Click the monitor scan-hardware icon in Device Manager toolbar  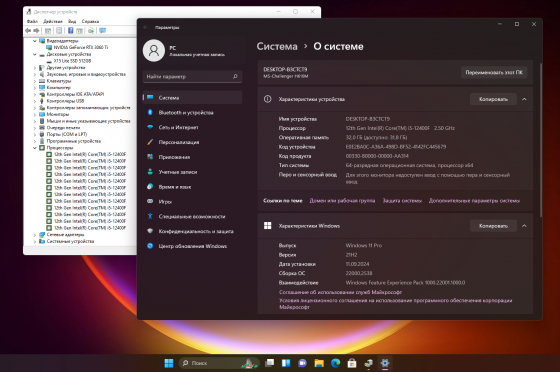point(102,31)
